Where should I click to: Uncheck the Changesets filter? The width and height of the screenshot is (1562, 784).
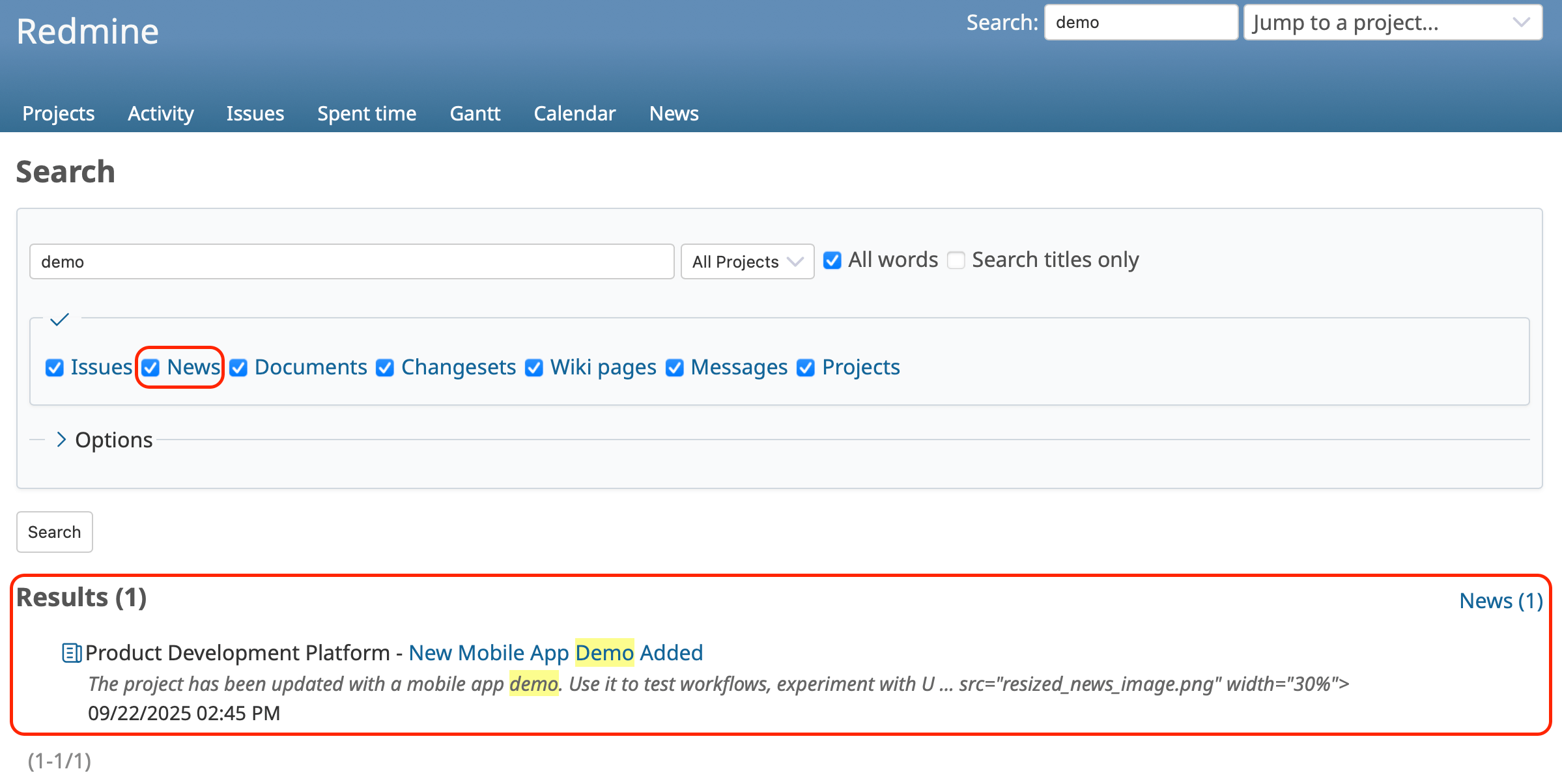point(384,367)
